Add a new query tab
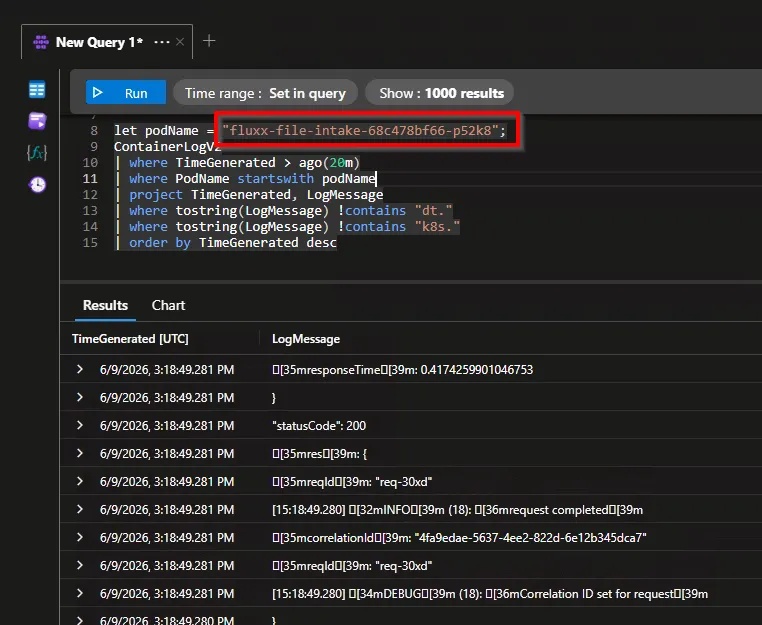Image resolution: width=762 pixels, height=625 pixels. point(209,41)
